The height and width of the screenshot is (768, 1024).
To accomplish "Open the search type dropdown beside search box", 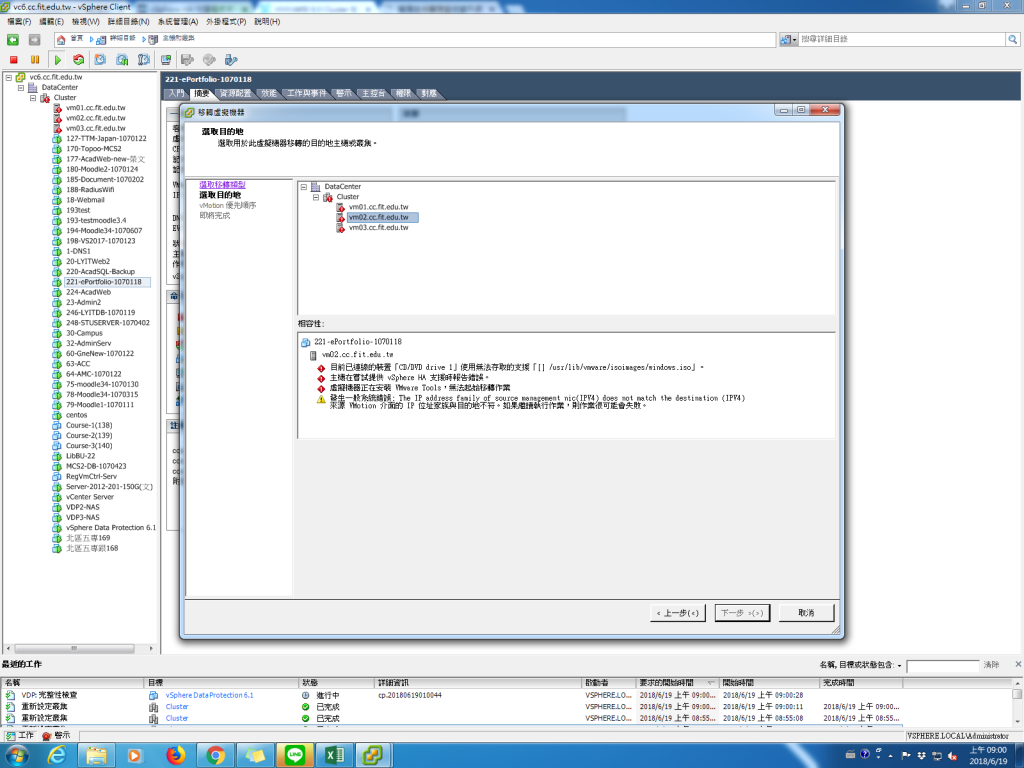I will click(x=794, y=40).
